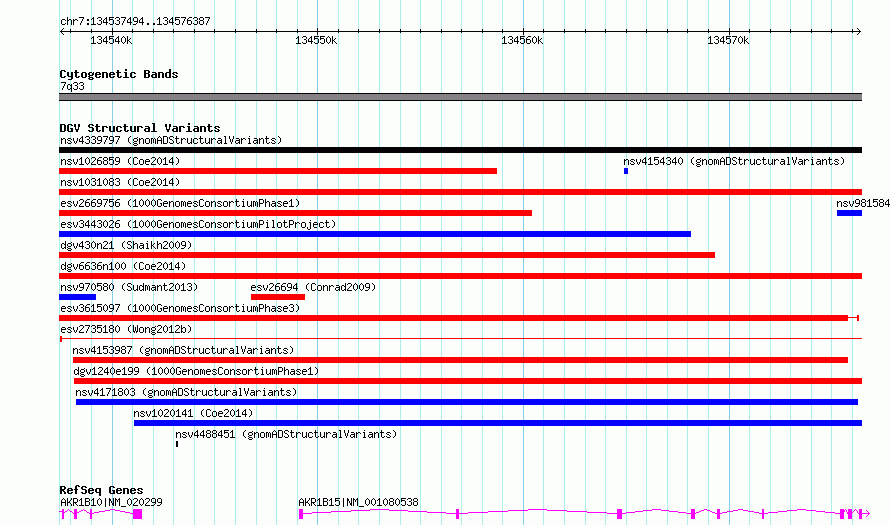The height and width of the screenshot is (525, 890).
Task: Open nsv1026859 (Coe2014) variant label
Action: [x=120, y=161]
